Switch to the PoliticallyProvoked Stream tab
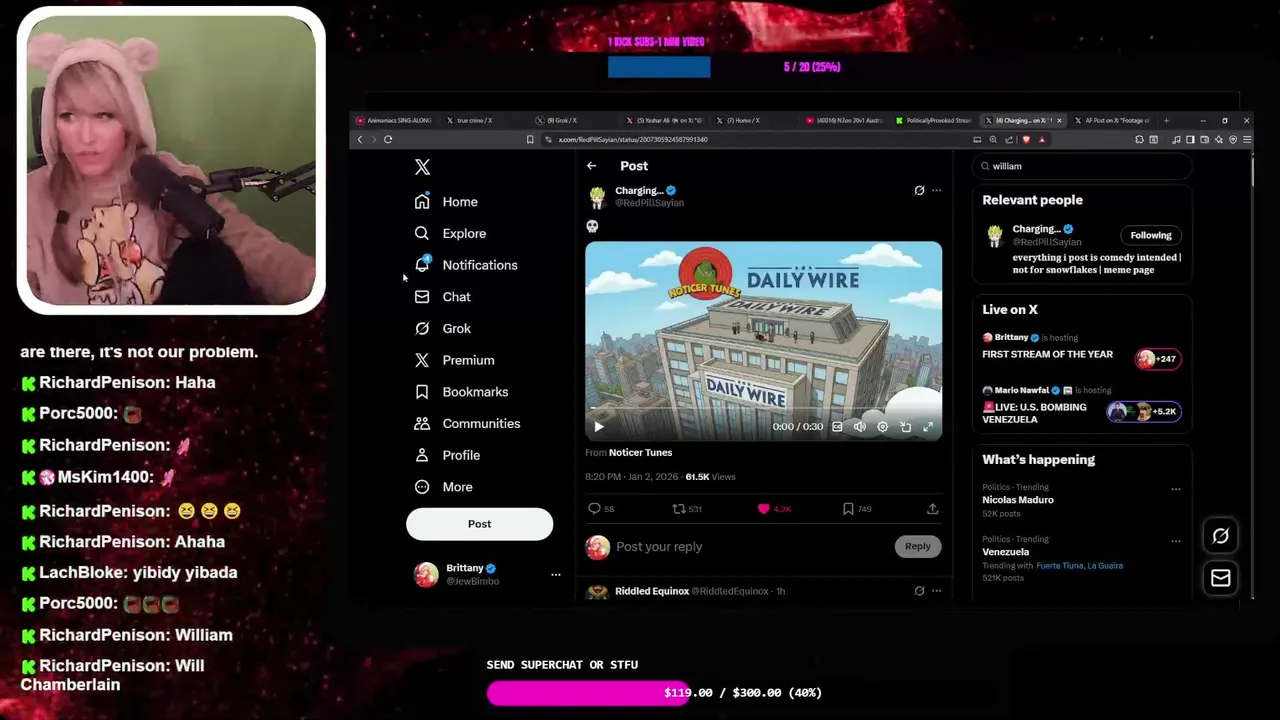1280x720 pixels. (x=934, y=120)
